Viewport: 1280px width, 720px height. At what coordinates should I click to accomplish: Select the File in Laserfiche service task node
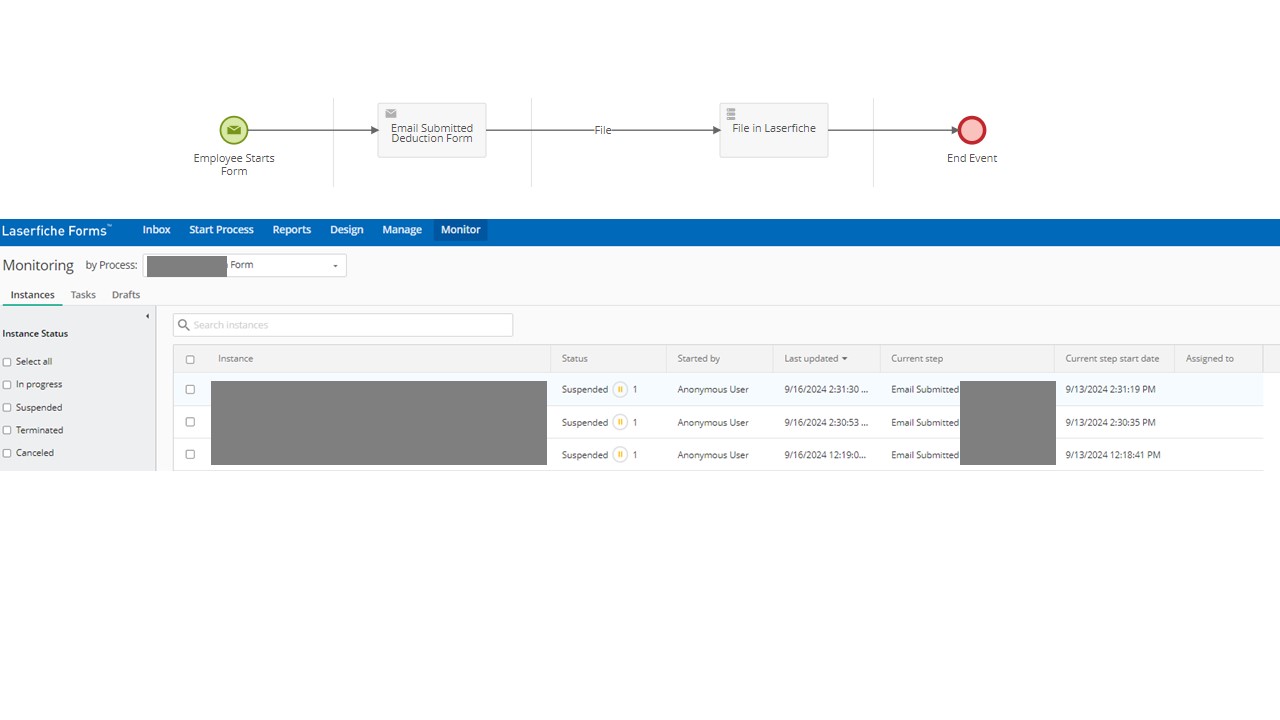(773, 130)
